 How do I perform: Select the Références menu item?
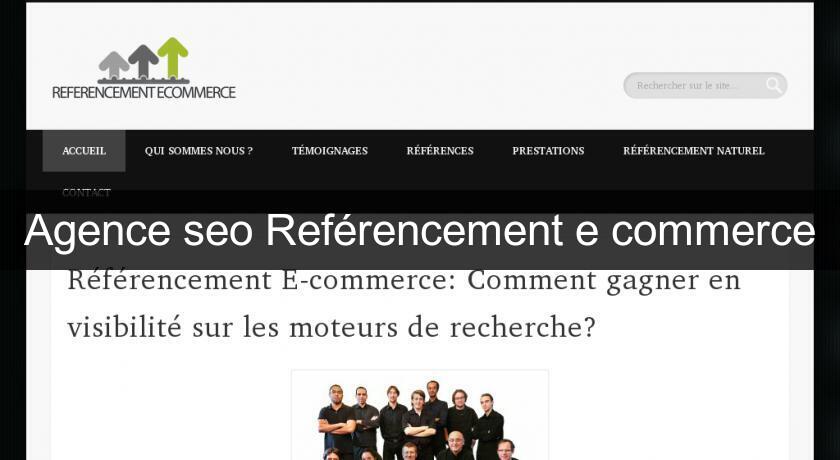[x=440, y=151]
